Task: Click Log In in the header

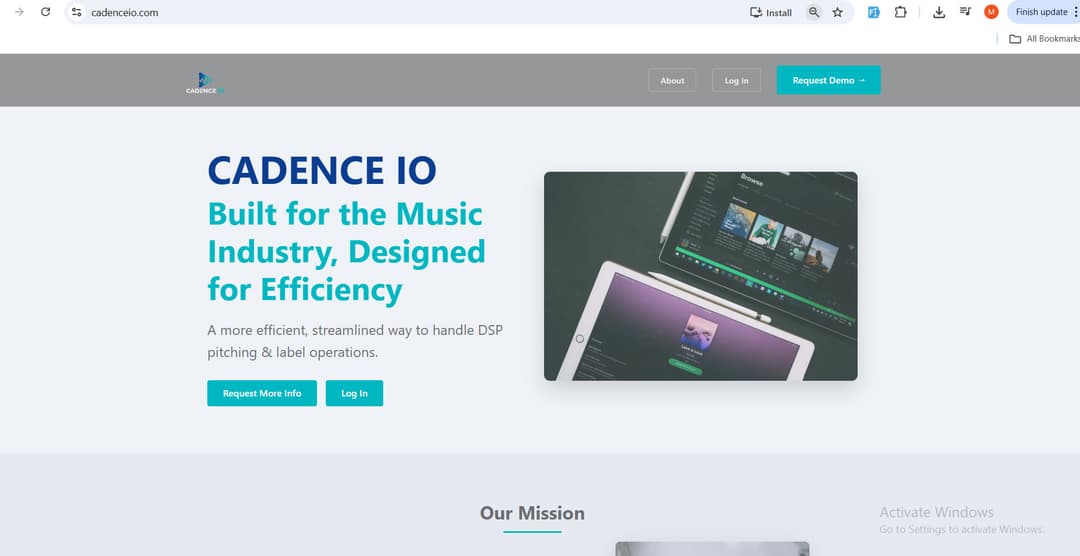Action: [736, 81]
